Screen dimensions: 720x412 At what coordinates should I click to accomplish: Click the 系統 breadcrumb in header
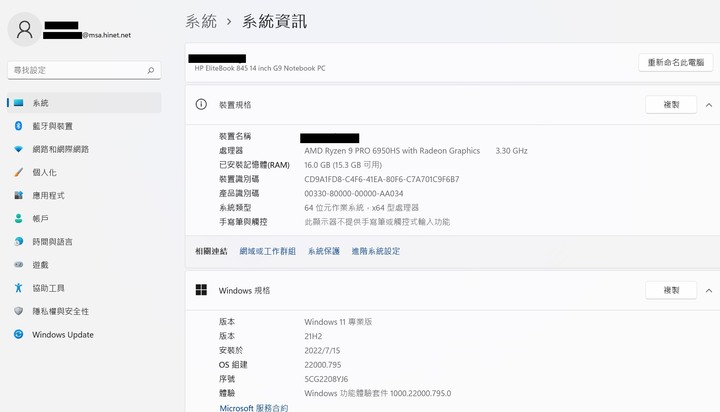pos(201,21)
